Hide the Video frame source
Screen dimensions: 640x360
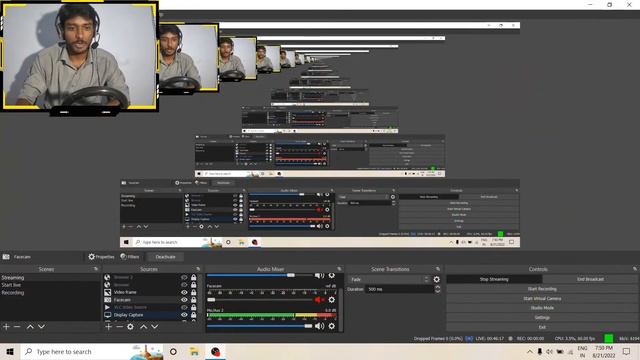click(184, 292)
